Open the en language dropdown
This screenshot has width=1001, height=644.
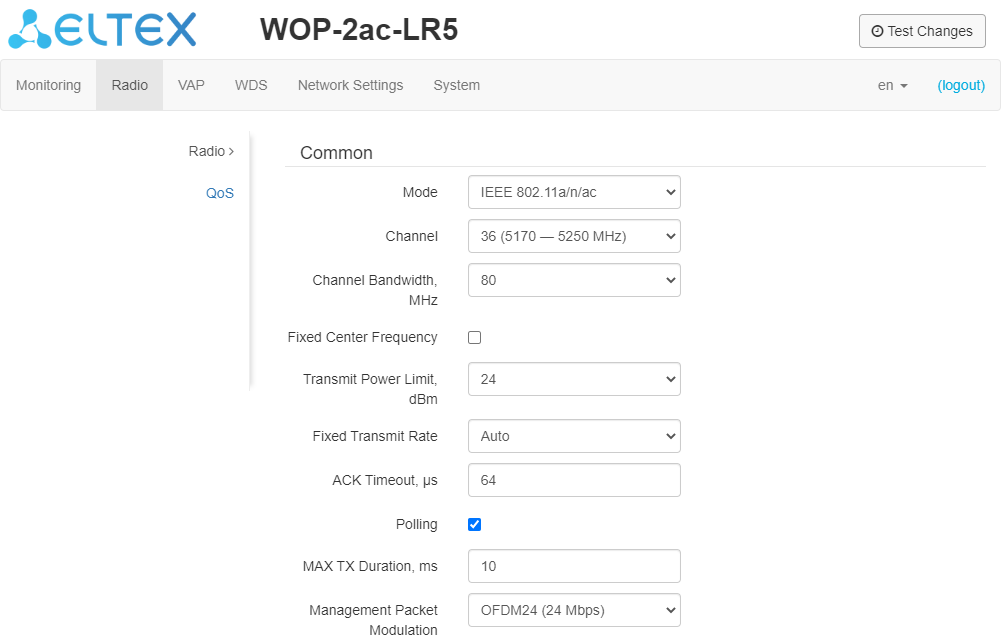pyautogui.click(x=892, y=85)
